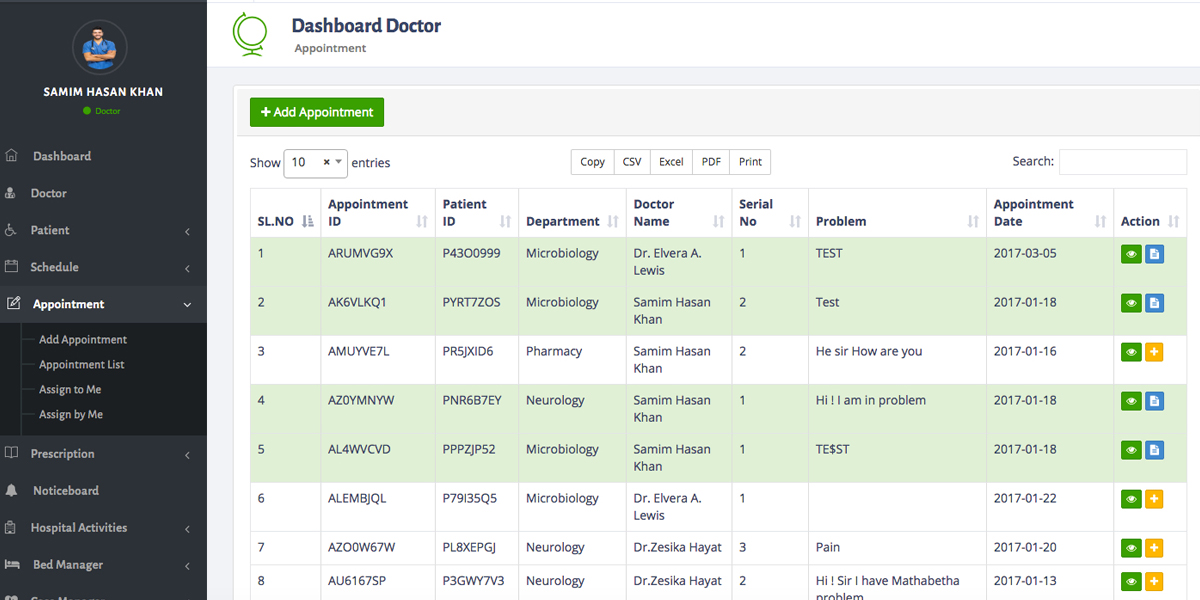The image size is (1200, 600).
Task: Click the doctor profile avatar picture
Action: tap(100, 46)
